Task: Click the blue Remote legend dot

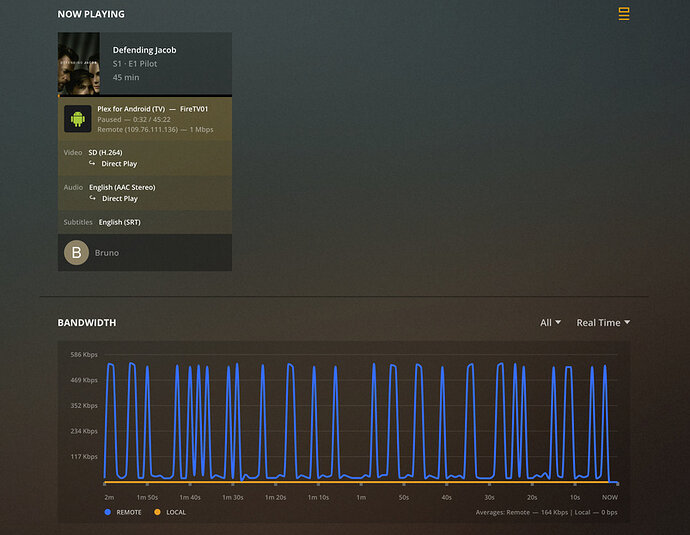Action: [x=108, y=512]
